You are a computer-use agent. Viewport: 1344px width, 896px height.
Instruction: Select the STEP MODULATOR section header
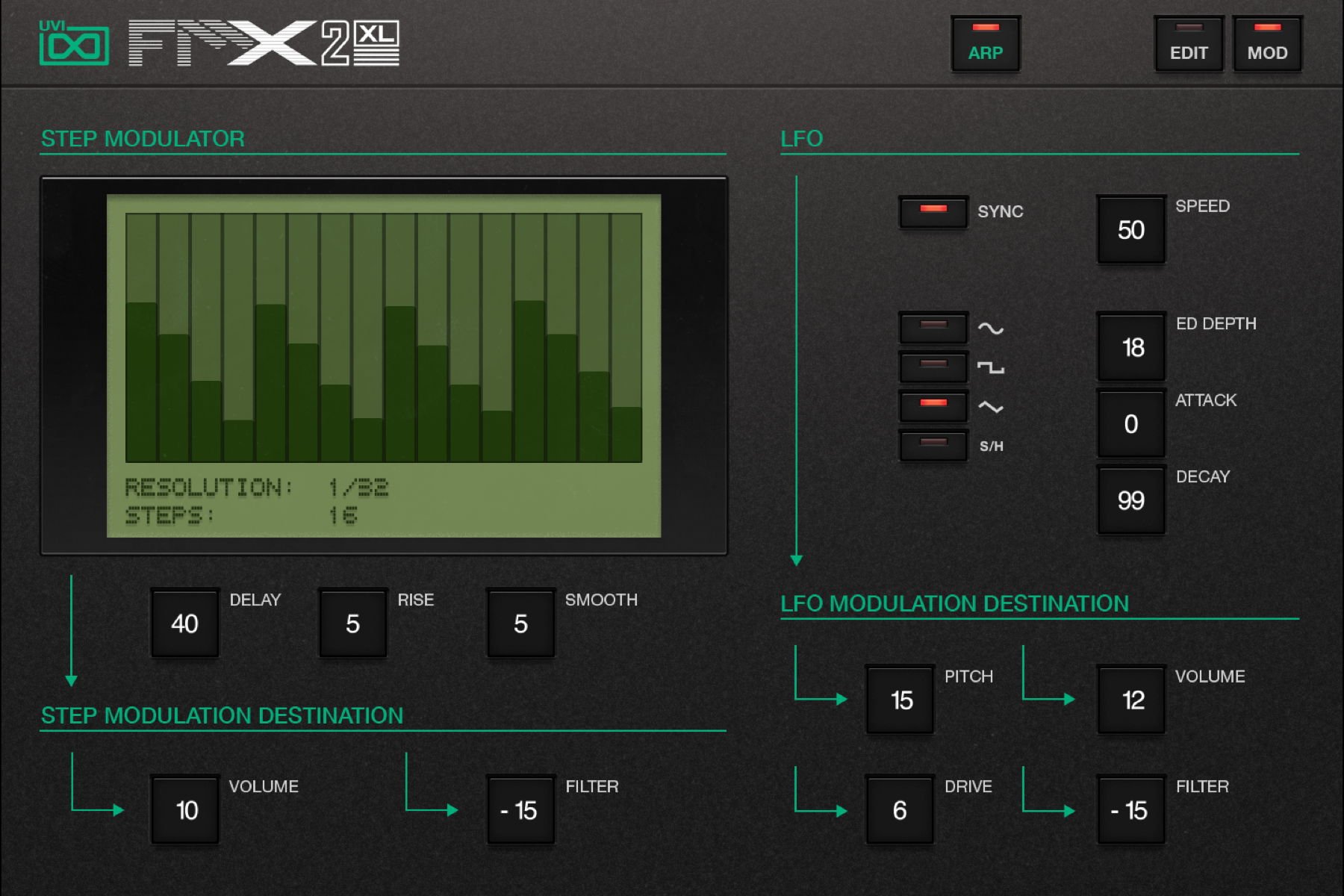tap(142, 139)
